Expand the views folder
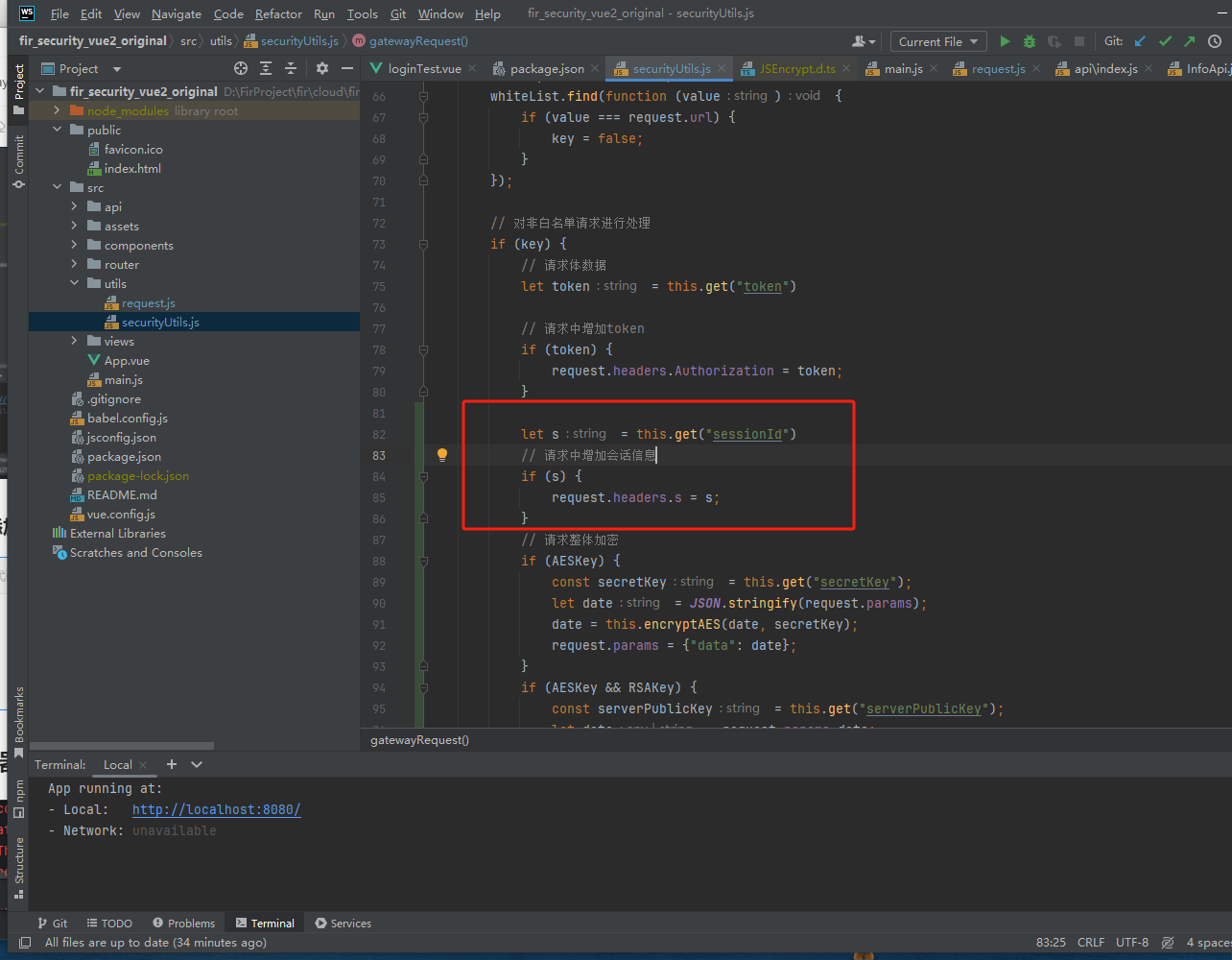Screen dimensions: 1232x960 coord(74,341)
